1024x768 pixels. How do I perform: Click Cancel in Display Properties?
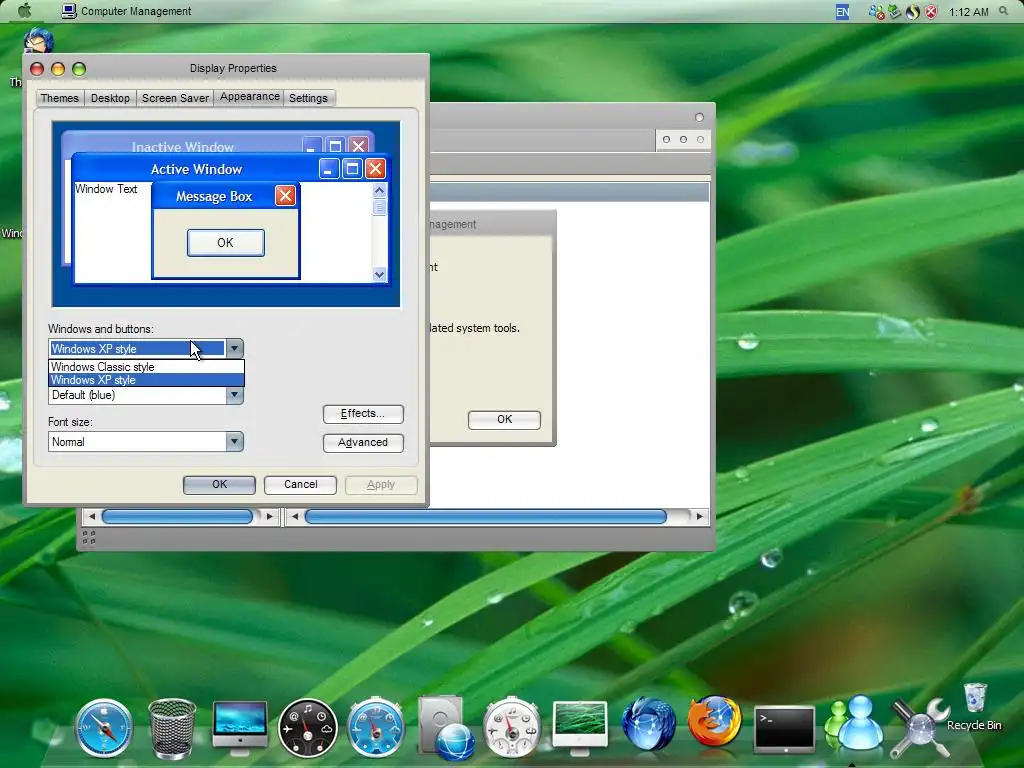click(300, 485)
